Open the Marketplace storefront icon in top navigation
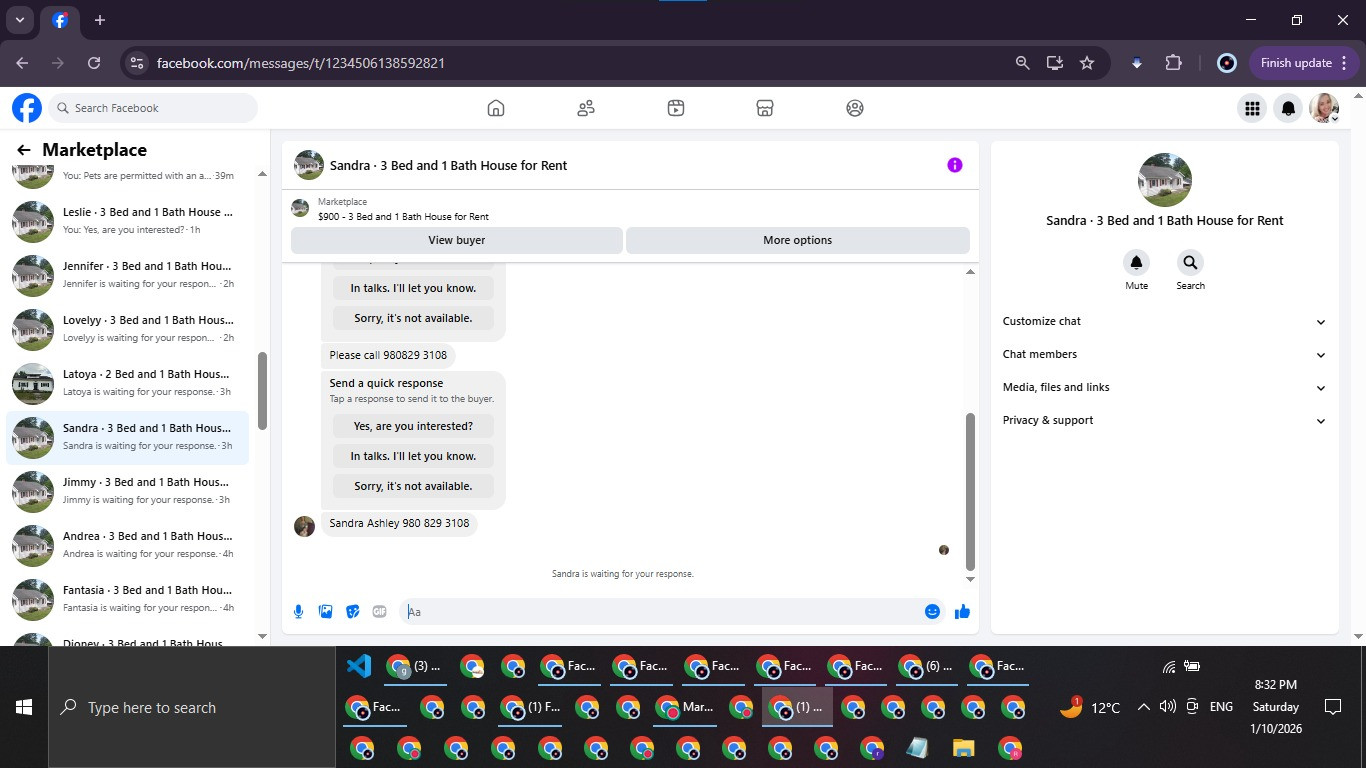The image size is (1366, 768). coord(765,108)
